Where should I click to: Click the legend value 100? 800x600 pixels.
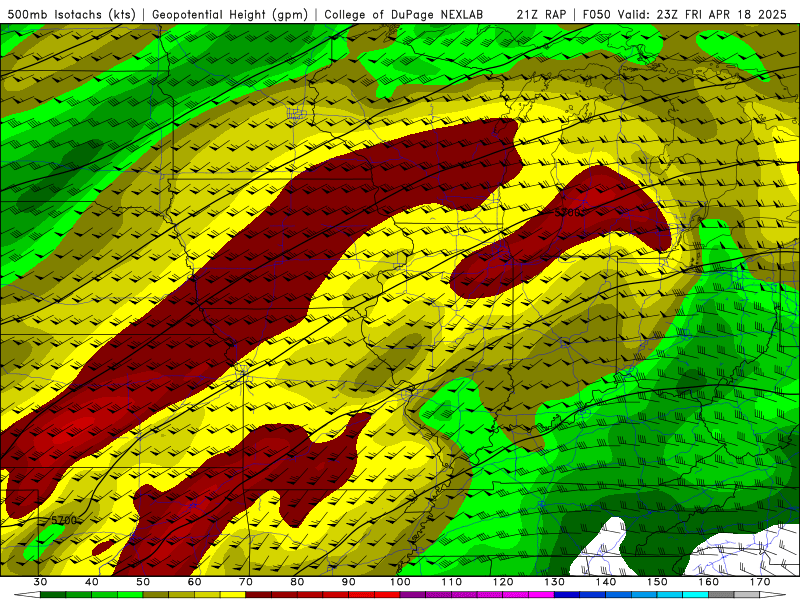(400, 582)
